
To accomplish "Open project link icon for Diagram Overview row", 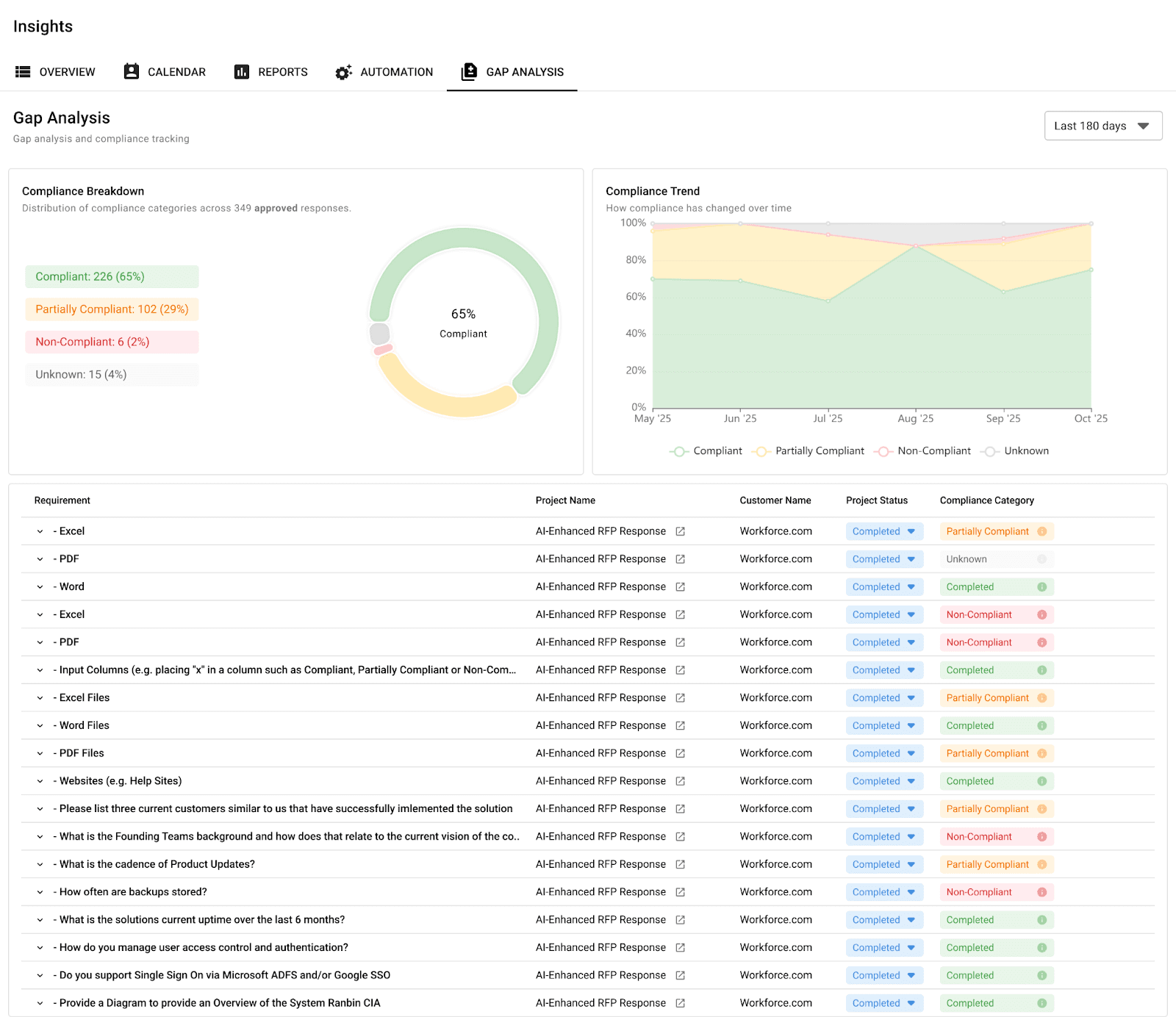I will [681, 1003].
